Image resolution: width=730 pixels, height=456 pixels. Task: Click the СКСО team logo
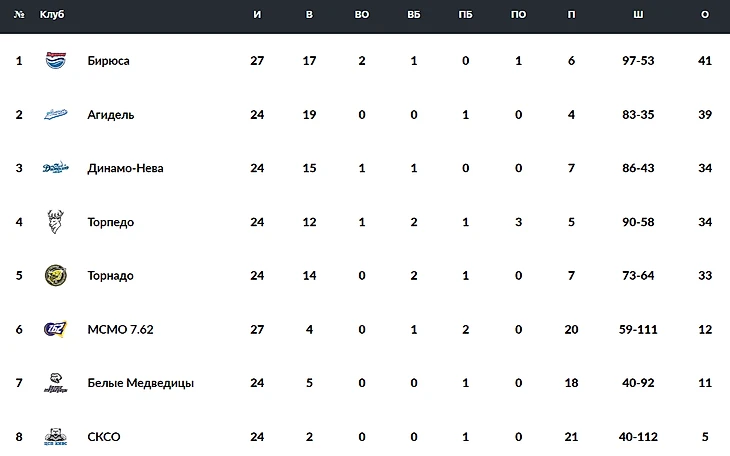55,437
